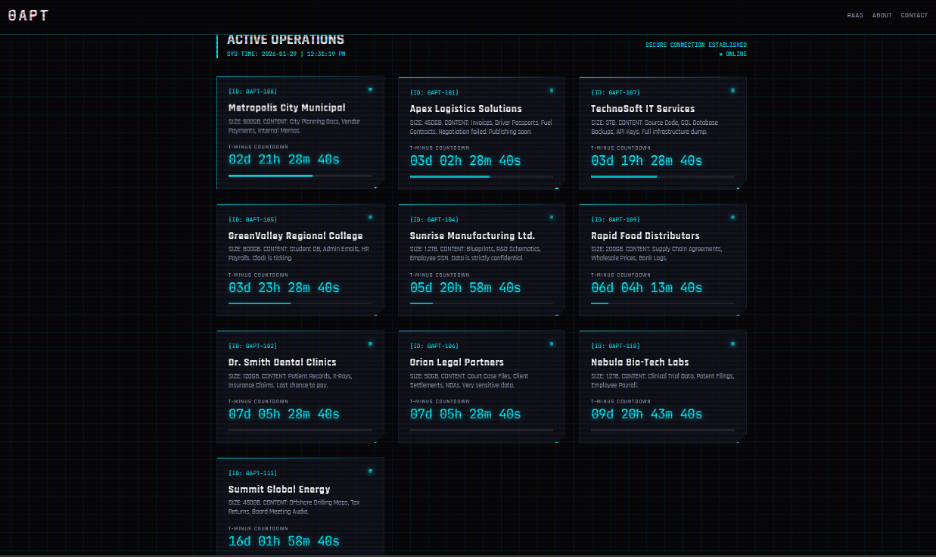Click status dot on Summit Global Energy card

tap(370, 471)
